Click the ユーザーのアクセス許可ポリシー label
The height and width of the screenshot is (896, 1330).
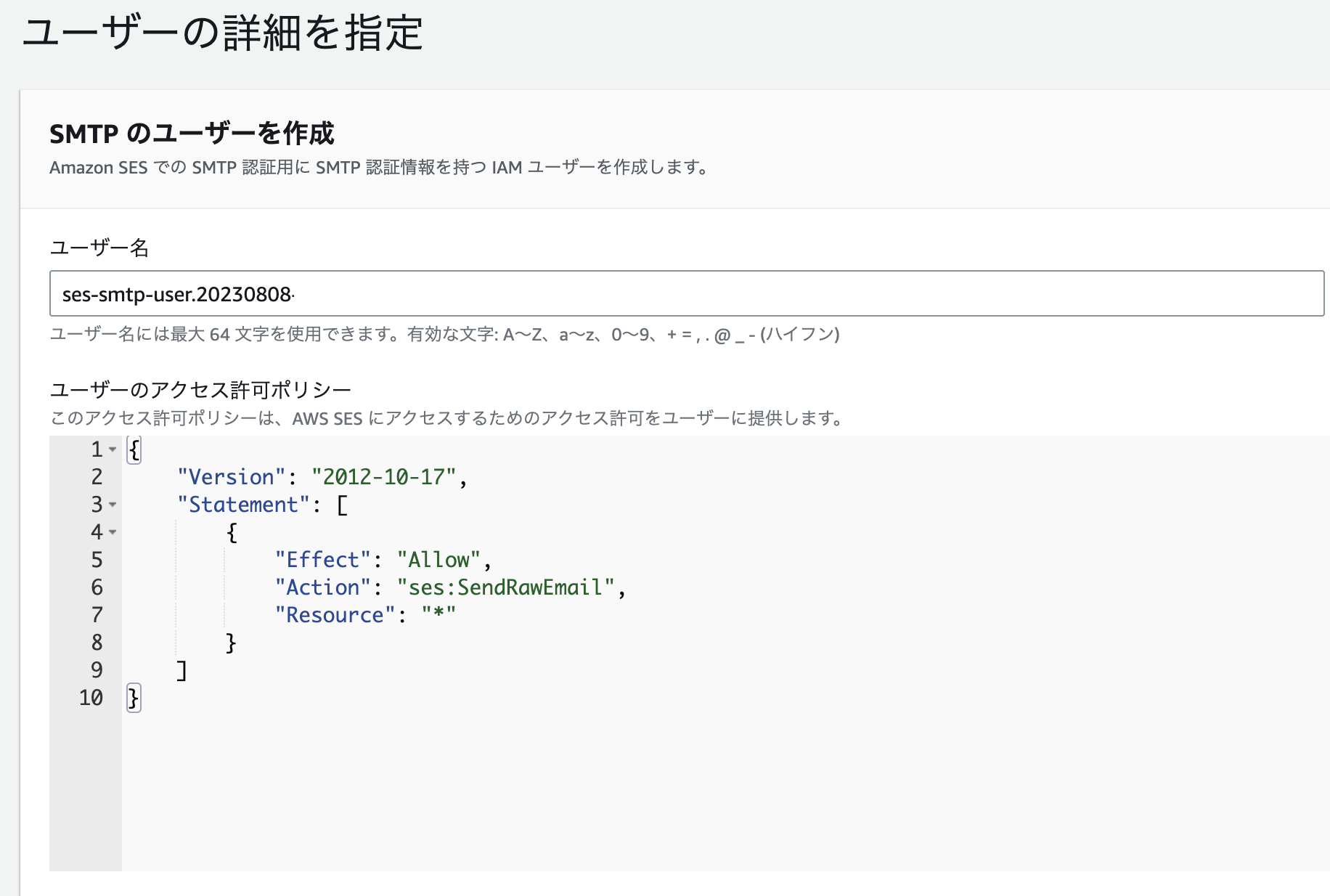pos(200,389)
